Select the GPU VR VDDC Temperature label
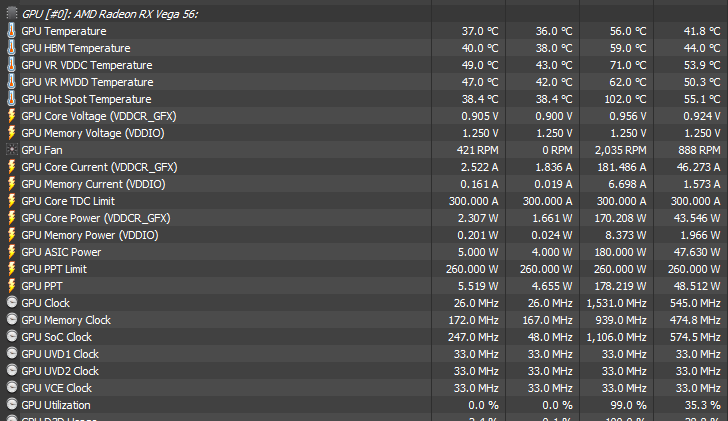This screenshot has height=421, width=728. coord(87,65)
